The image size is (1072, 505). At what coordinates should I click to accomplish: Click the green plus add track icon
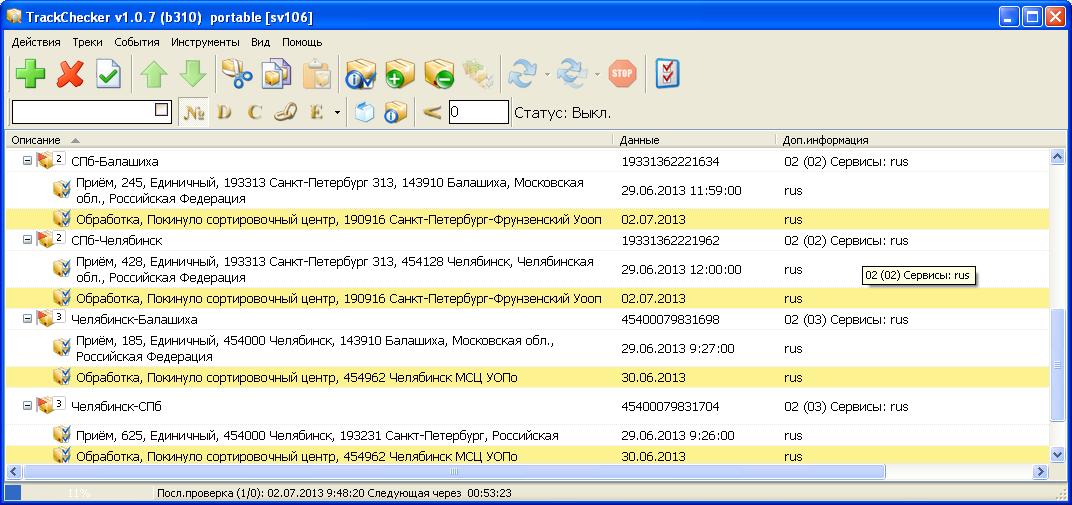(x=30, y=74)
